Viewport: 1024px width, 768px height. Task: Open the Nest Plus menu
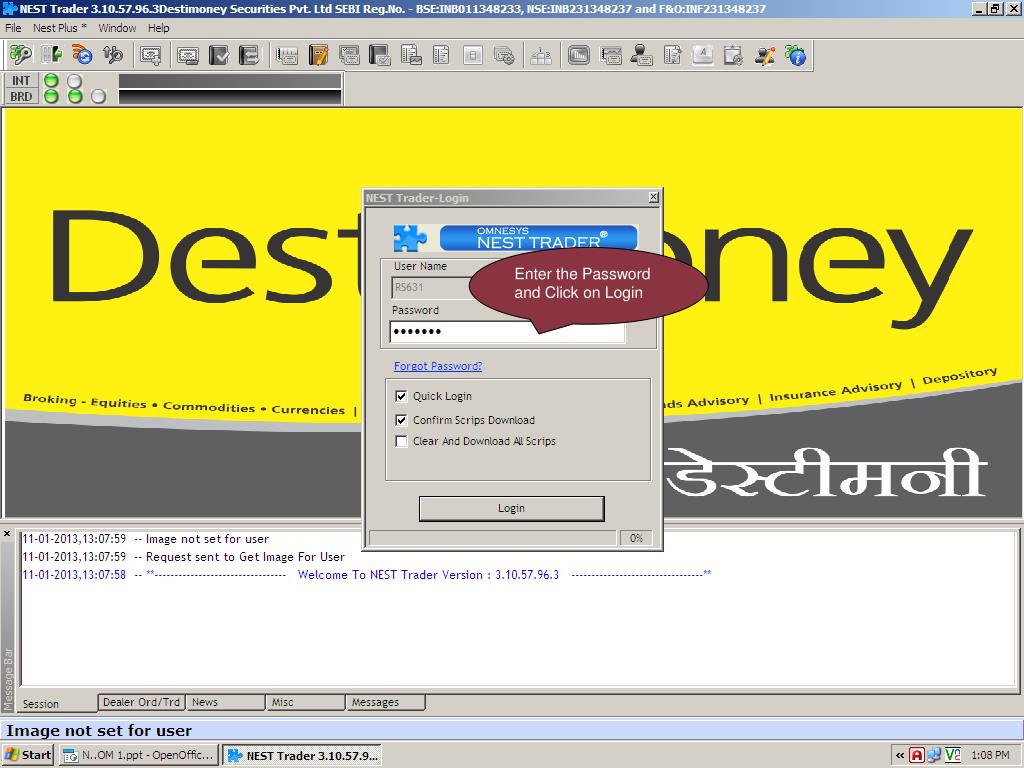click(59, 28)
